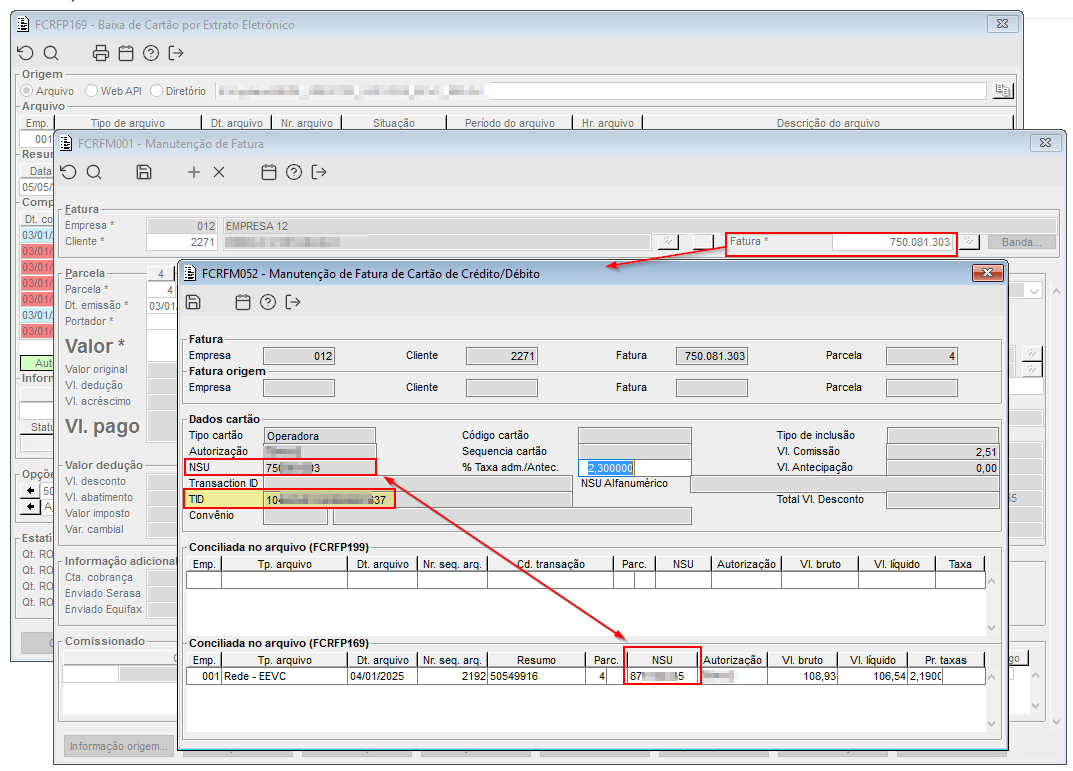The width and height of the screenshot is (1073, 771).
Task: Click Cliente 2271 field in FCRFM001
Action: (181, 242)
